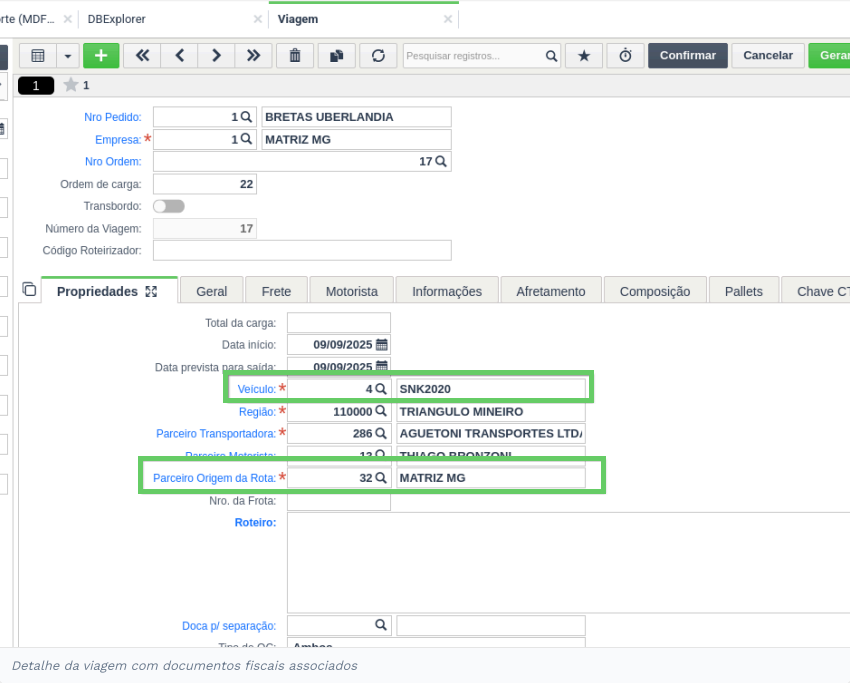
Task: Open grid view mode icon
Action: (x=38, y=56)
